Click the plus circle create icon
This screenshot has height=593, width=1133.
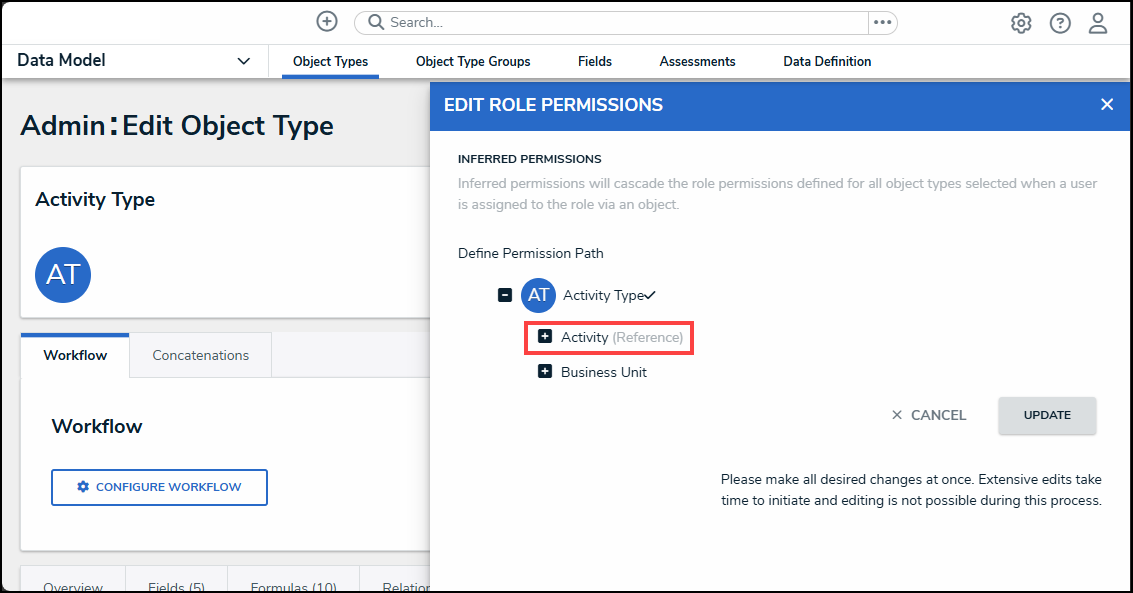[x=327, y=22]
